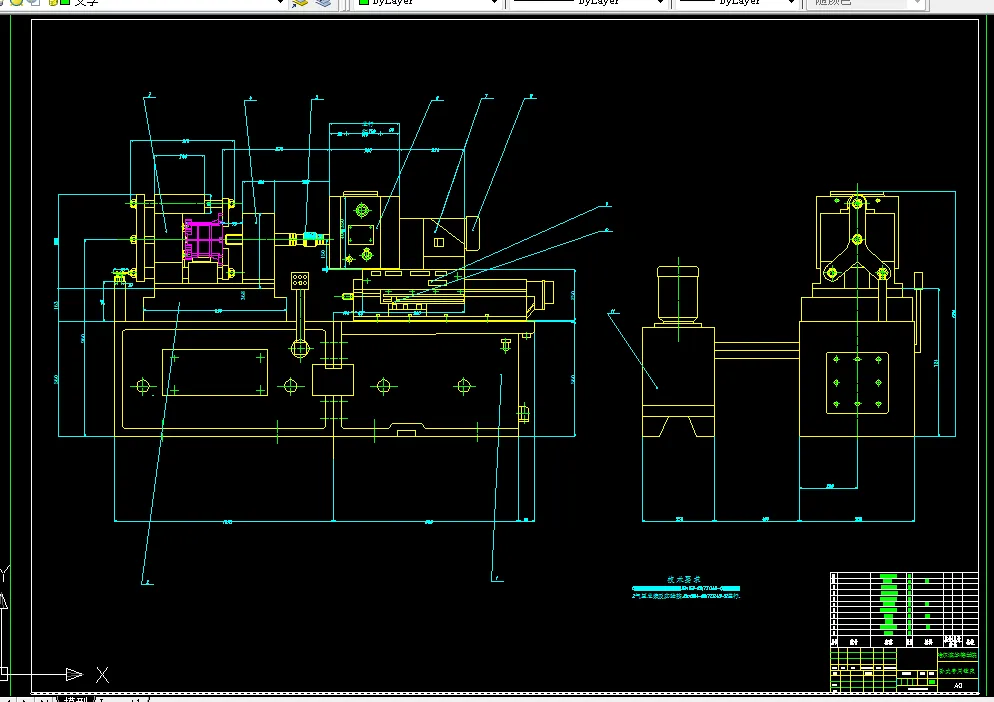This screenshot has width=994, height=702.
Task: Toggle freeze sun icon of 文字 layer
Action: tap(17, 3)
